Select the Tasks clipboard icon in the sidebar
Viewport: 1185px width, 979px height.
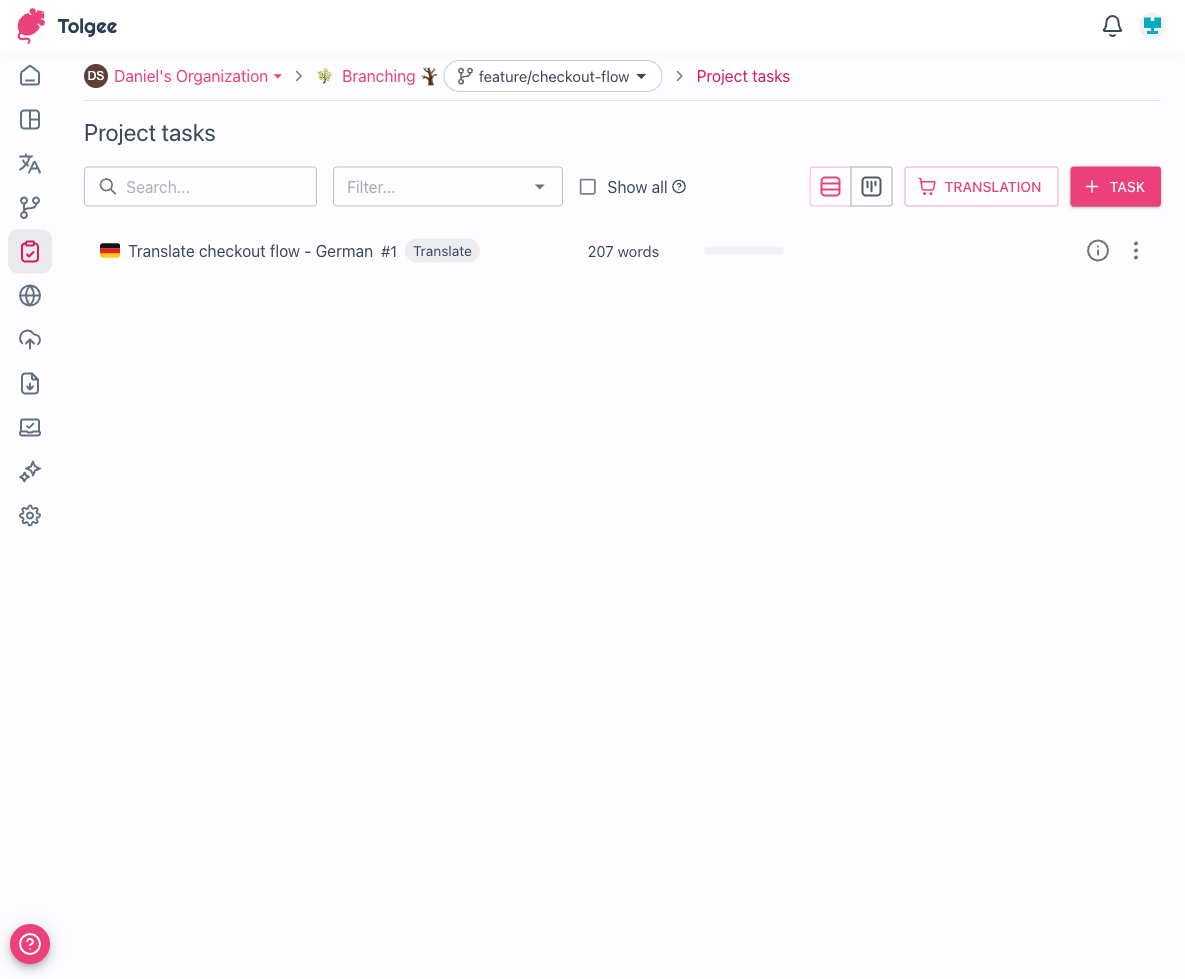click(29, 251)
